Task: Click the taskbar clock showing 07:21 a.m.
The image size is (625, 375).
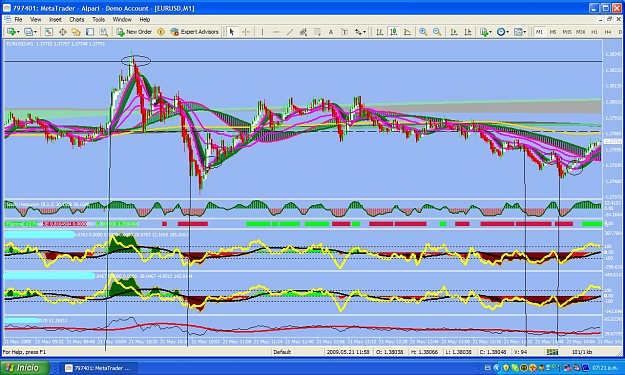Action: tap(605, 367)
